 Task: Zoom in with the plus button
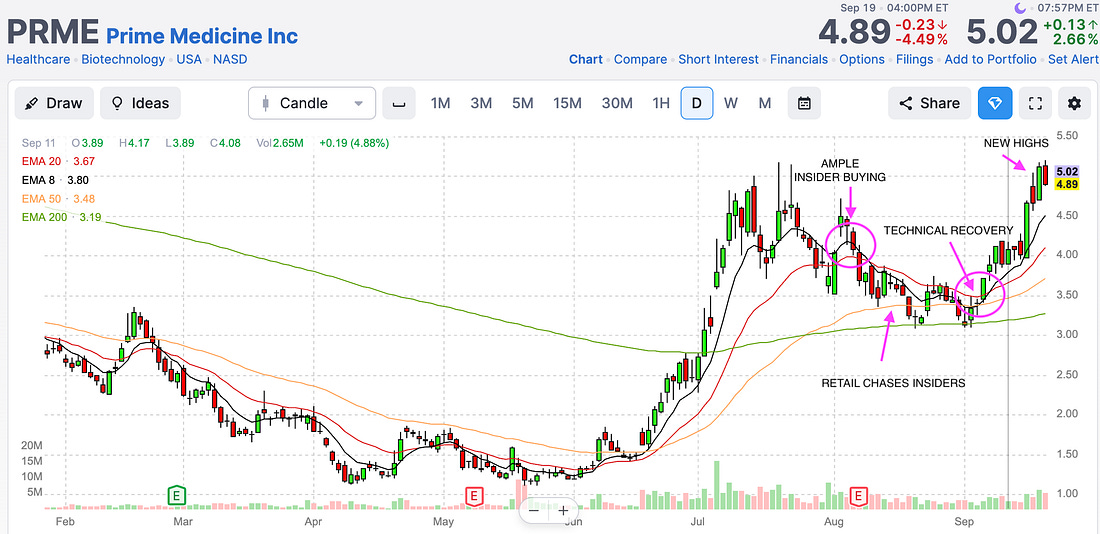coord(563,510)
